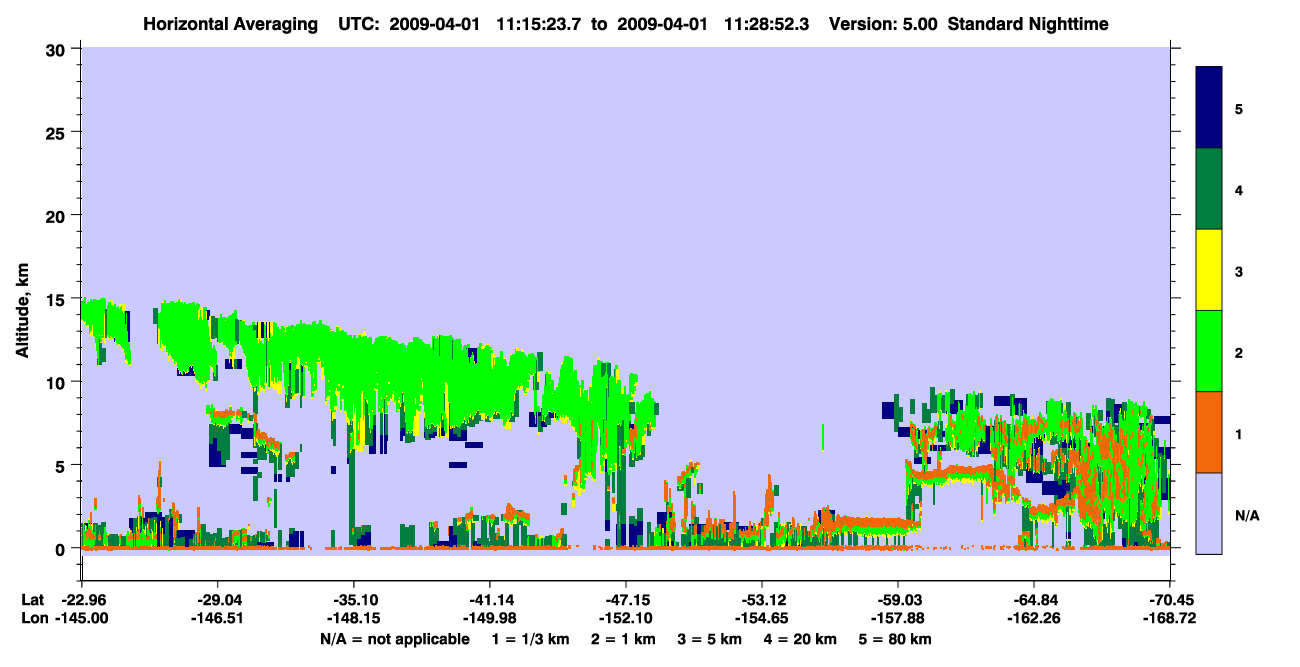
Task: Click latitude value -41.14
Action: pos(489,600)
